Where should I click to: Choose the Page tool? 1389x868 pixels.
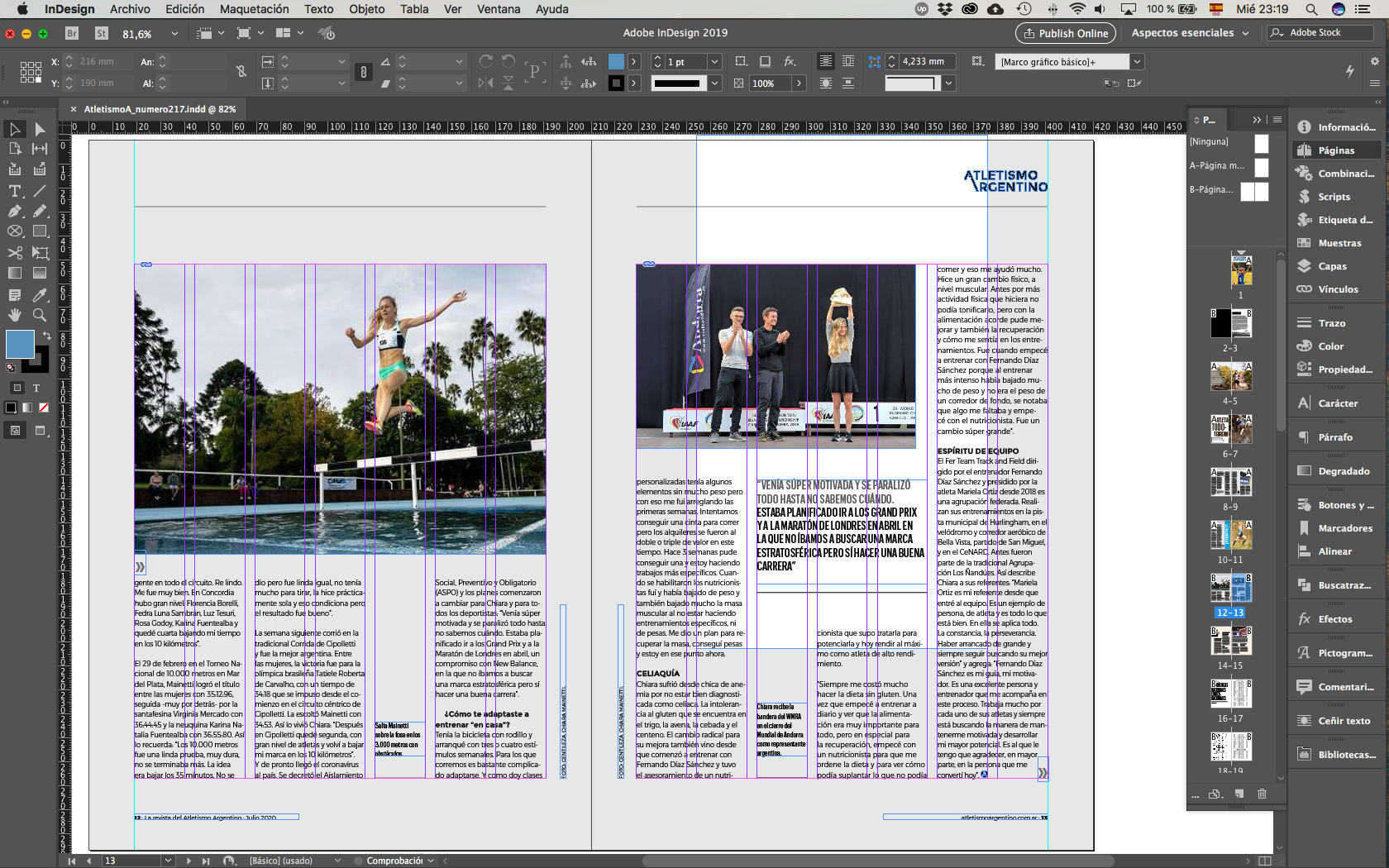[x=15, y=149]
